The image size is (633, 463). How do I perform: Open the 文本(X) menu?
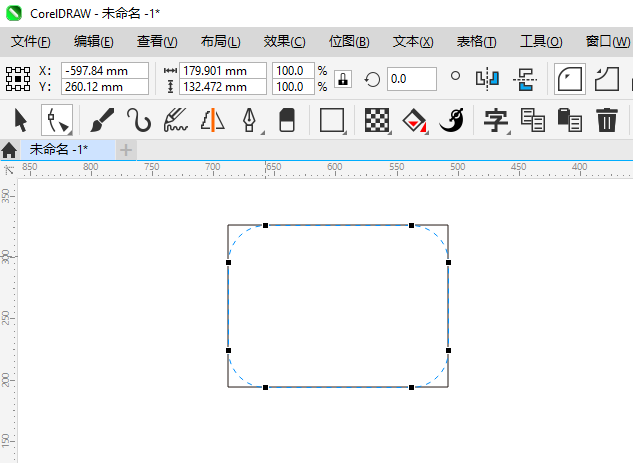[x=413, y=42]
